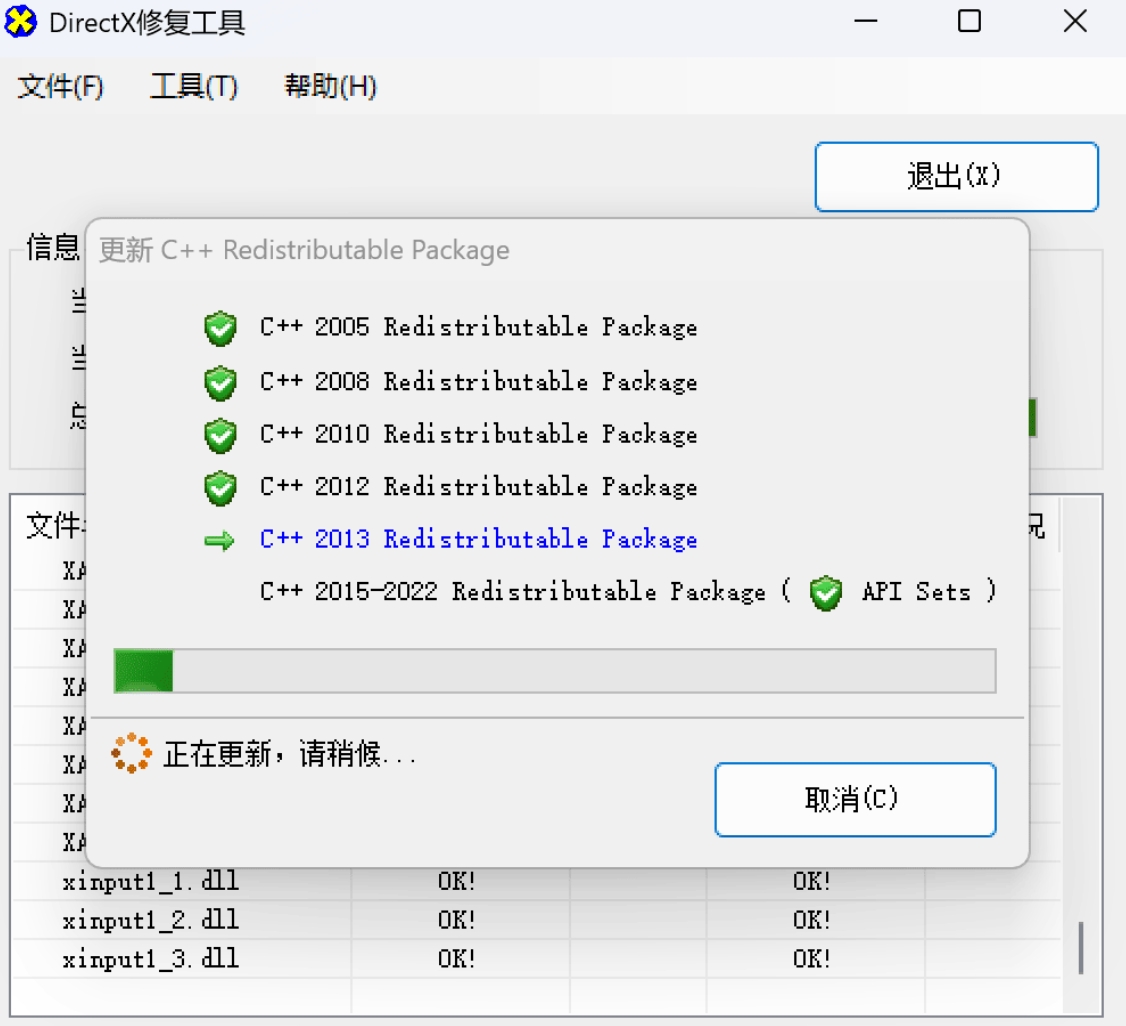Open the 文件(F) menu
The height and width of the screenshot is (1026, 1126).
61,87
